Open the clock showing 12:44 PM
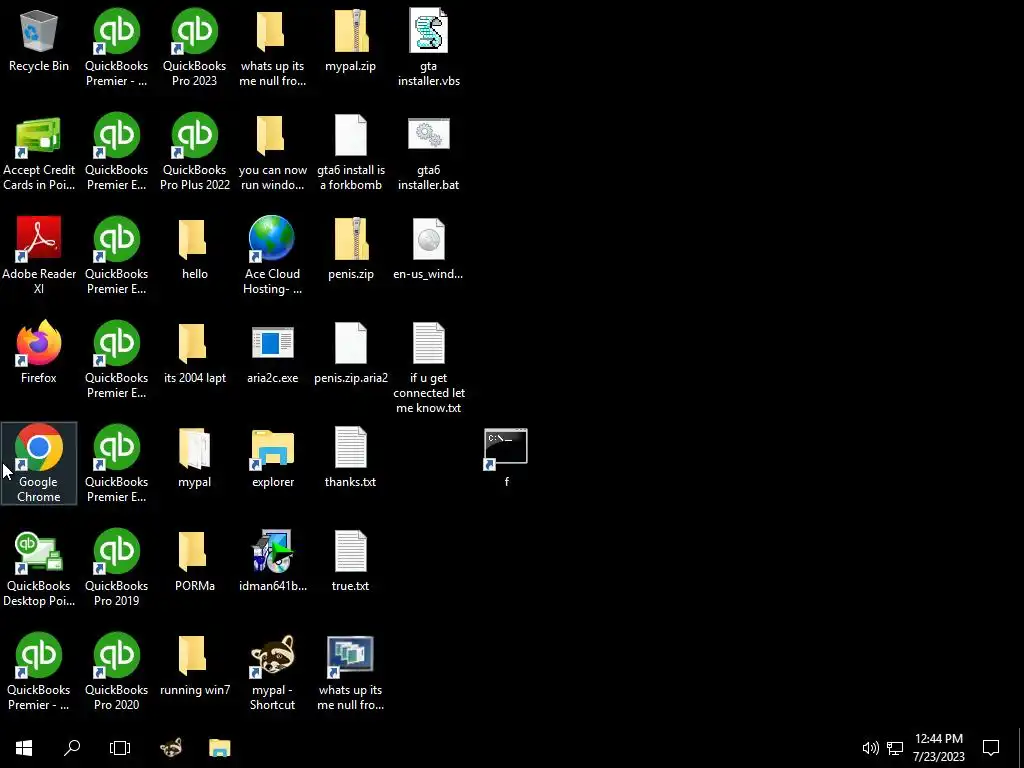Viewport: 1024px width, 768px height. (938, 747)
